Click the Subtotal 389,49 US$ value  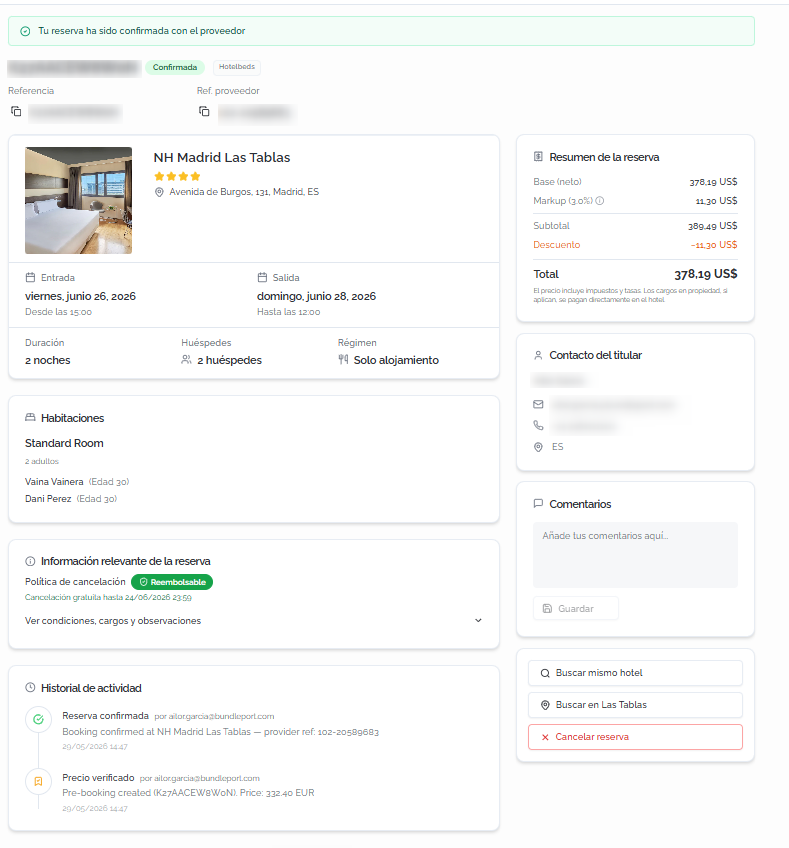[x=713, y=226]
